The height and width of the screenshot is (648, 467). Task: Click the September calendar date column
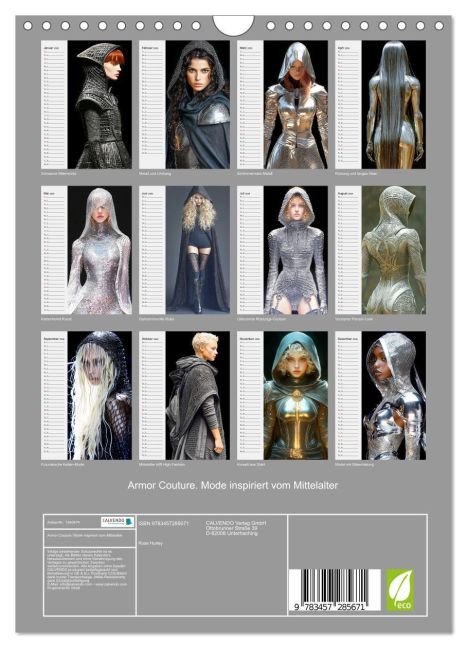coord(54,395)
